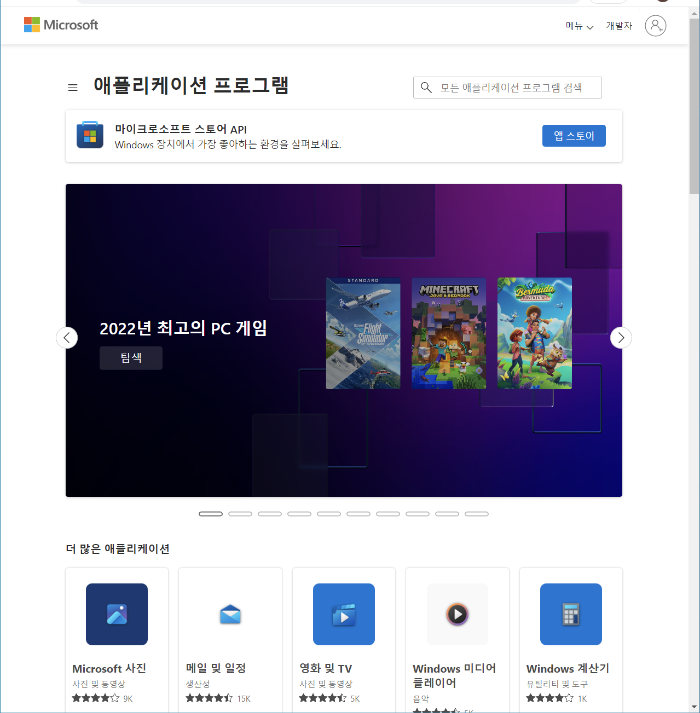The image size is (700, 713).
Task: Open the 개발자 menu link
Action: [x=619, y=26]
